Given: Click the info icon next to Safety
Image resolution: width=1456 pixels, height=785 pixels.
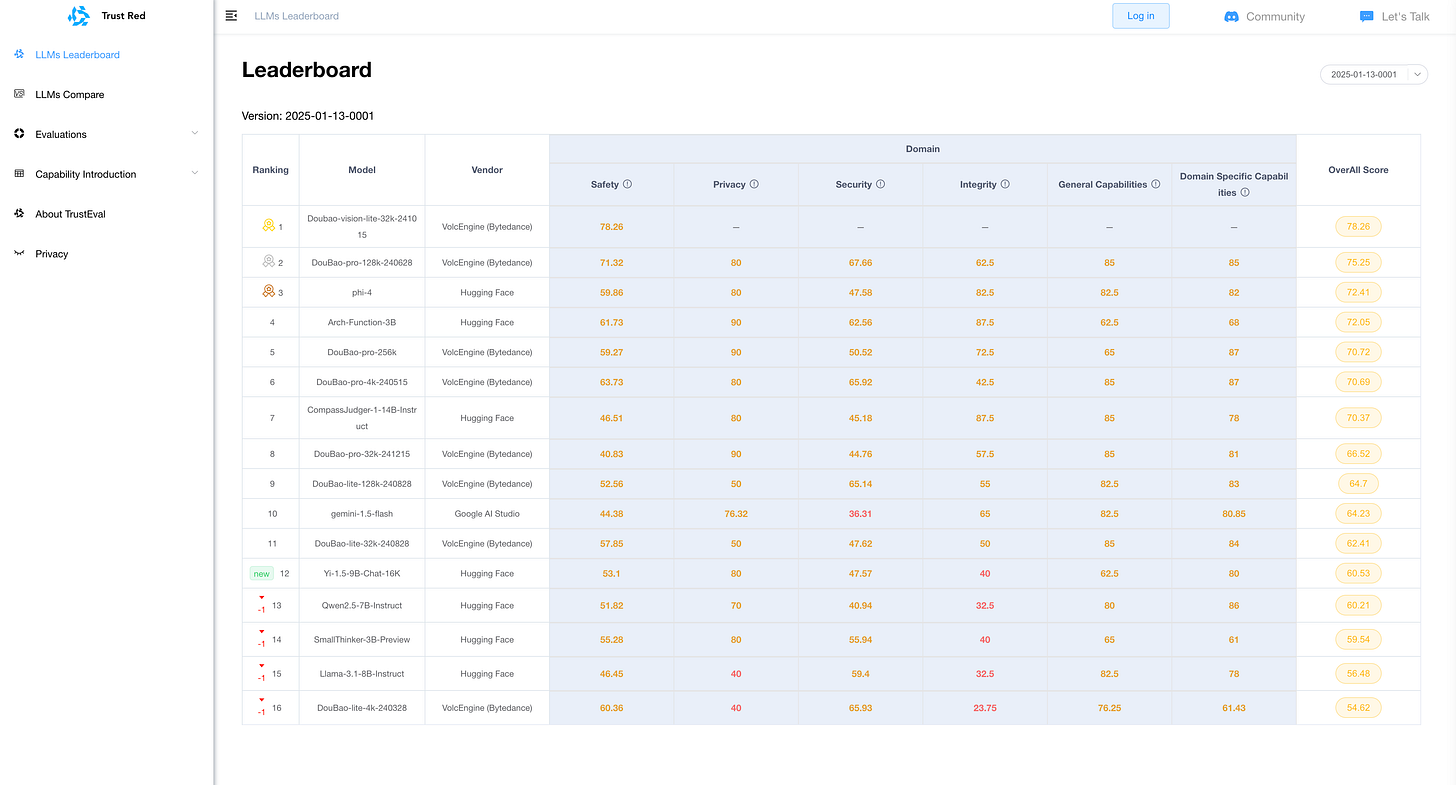Looking at the screenshot, I should coord(627,184).
